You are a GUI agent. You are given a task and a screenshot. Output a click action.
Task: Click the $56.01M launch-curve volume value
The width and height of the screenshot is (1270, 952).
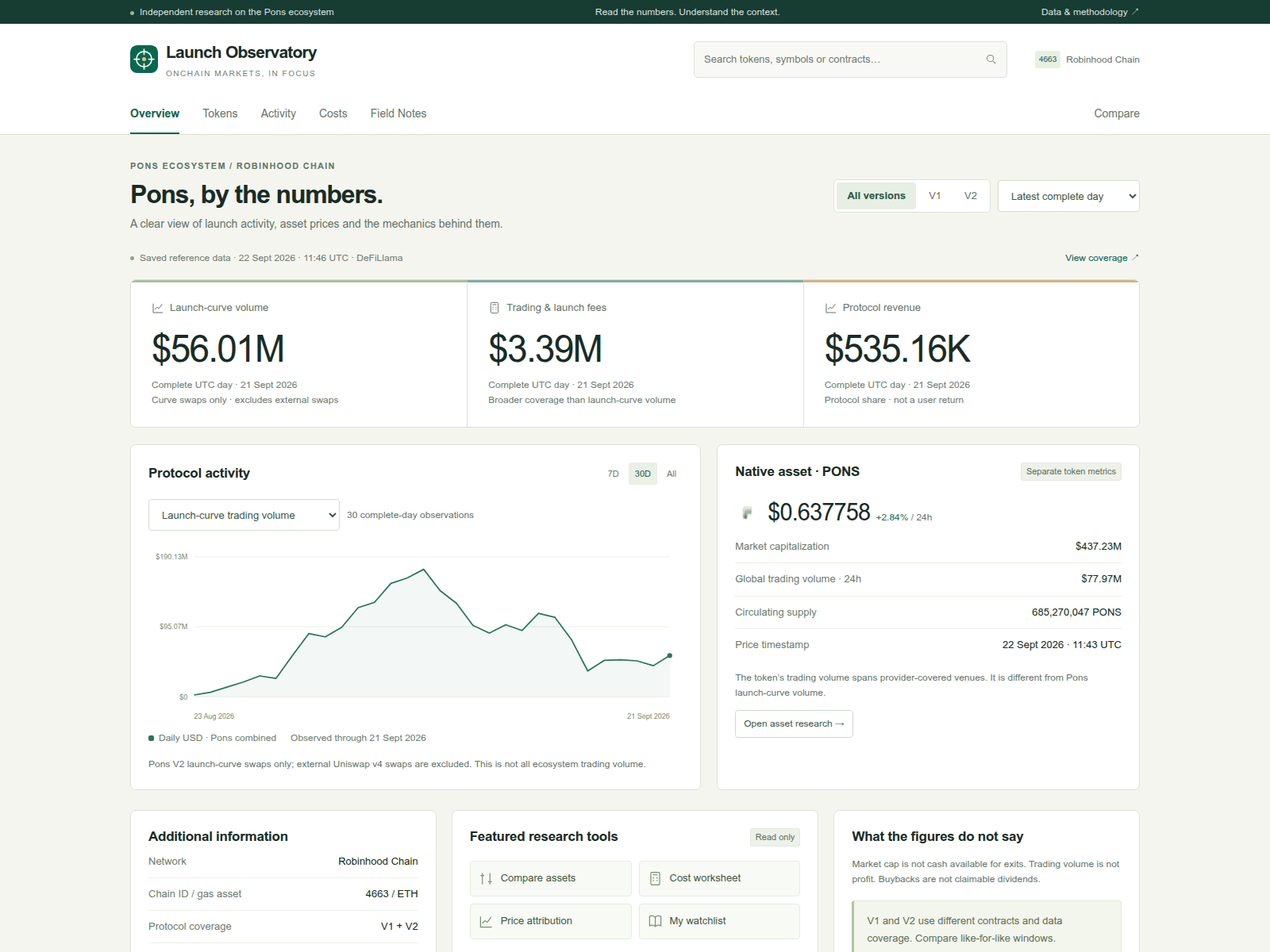tap(218, 349)
